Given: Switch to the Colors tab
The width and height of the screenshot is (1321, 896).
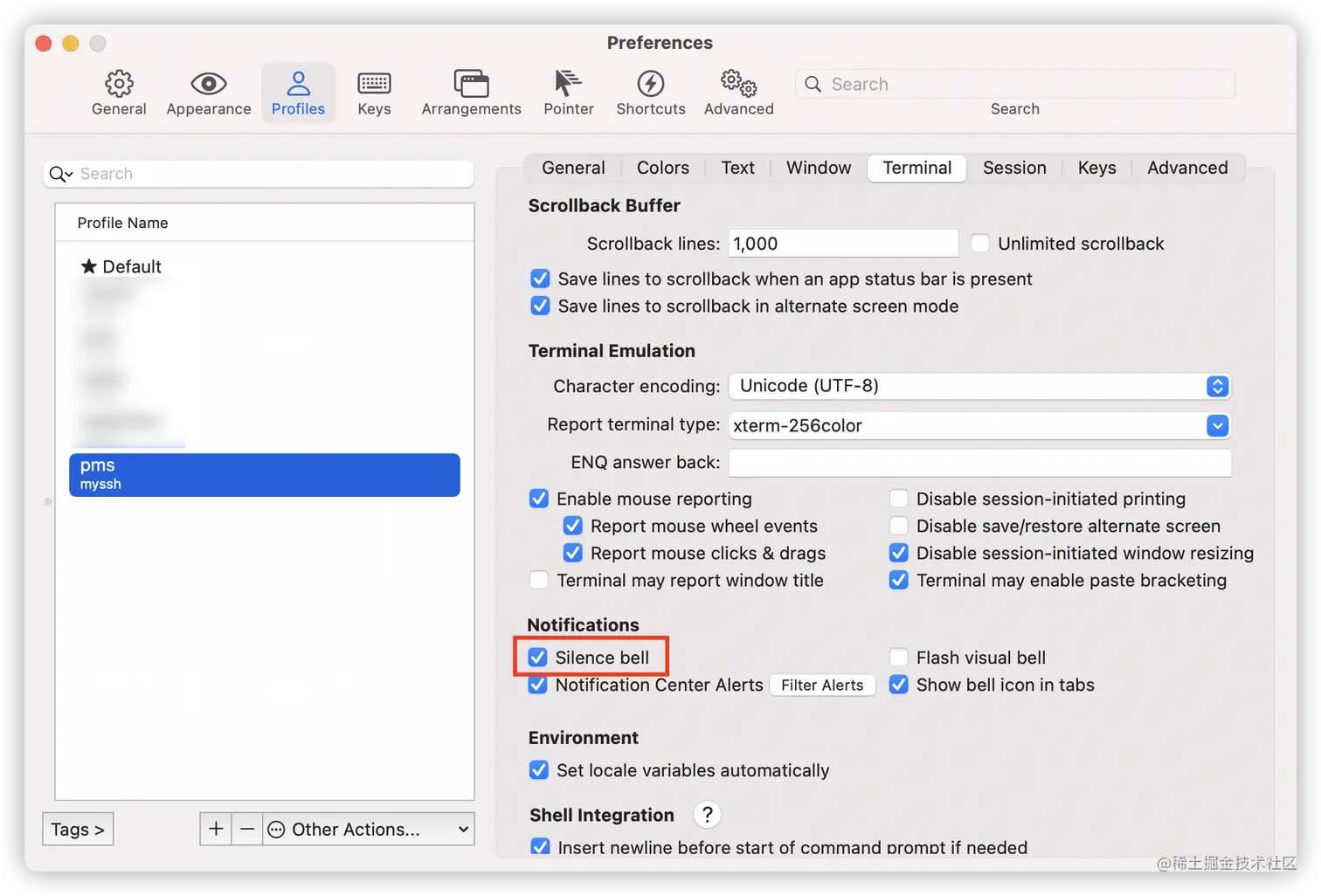Looking at the screenshot, I should 663,168.
